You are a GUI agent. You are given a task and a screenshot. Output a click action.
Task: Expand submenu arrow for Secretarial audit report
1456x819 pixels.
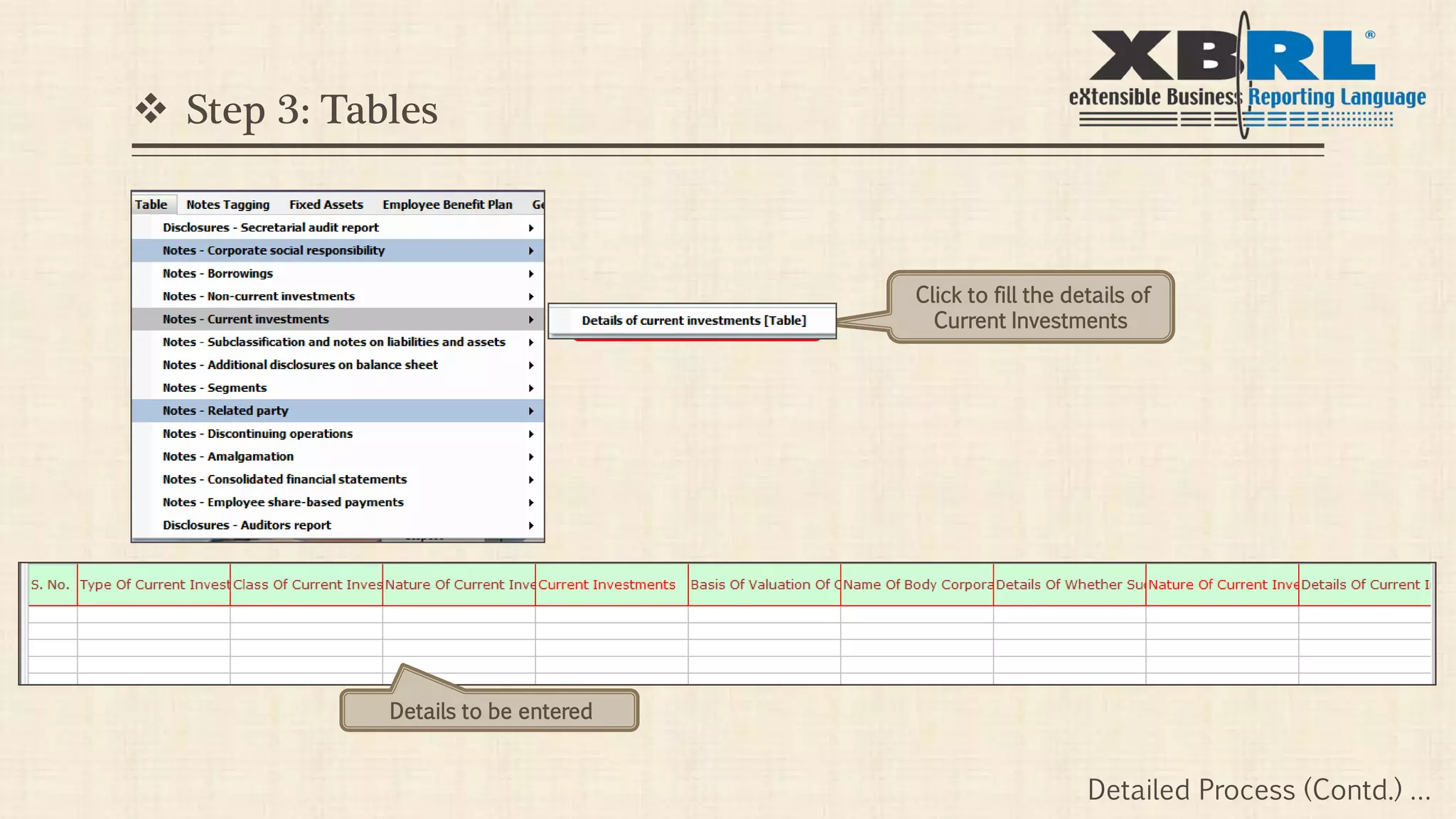(531, 227)
